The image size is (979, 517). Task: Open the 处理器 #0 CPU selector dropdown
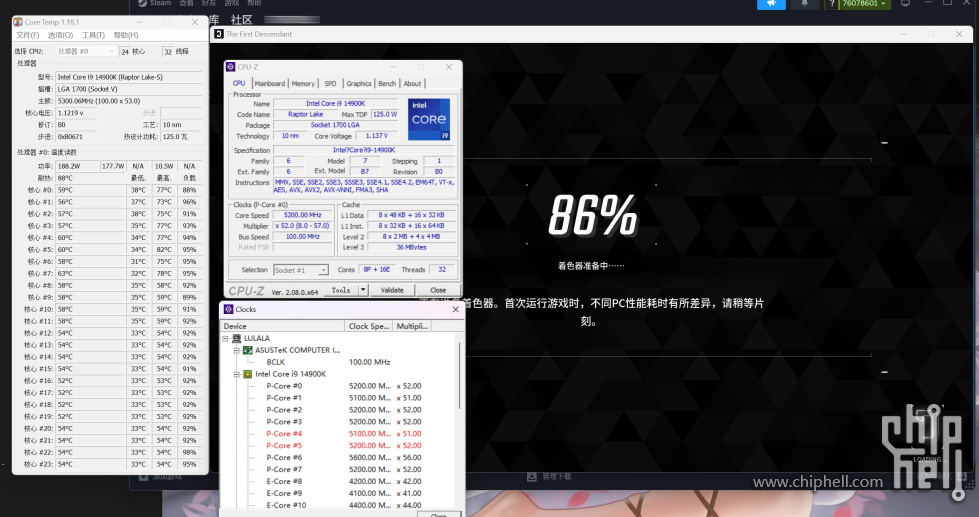point(86,51)
